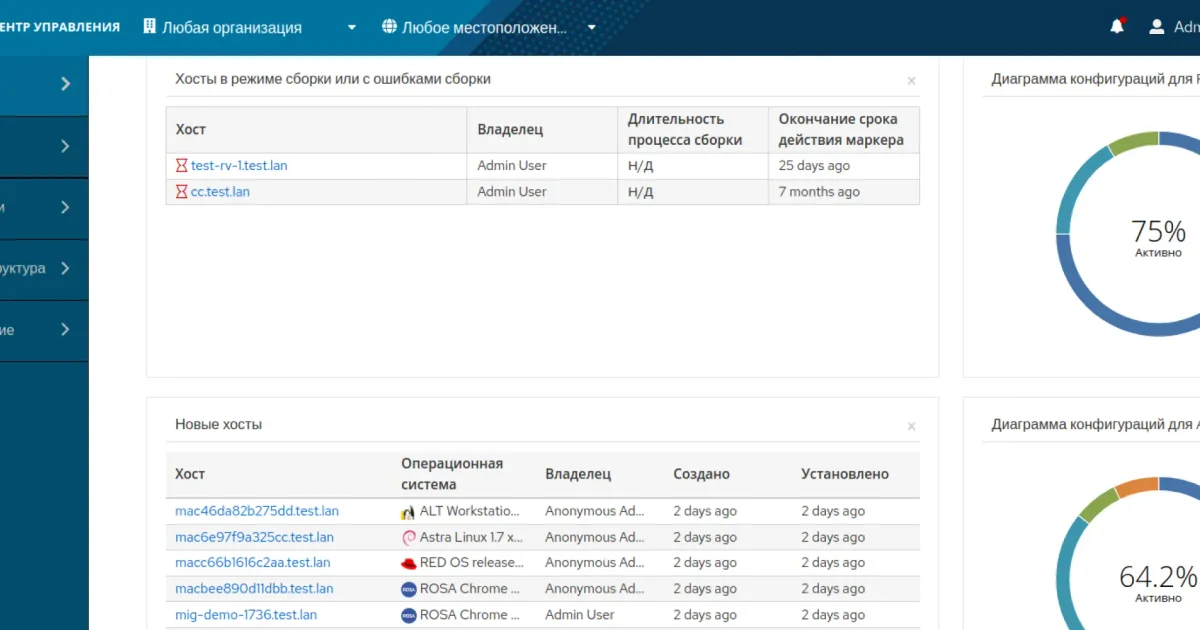Open host mac46da82b275dd.test.lan
This screenshot has height=630, width=1200.
coord(257,511)
